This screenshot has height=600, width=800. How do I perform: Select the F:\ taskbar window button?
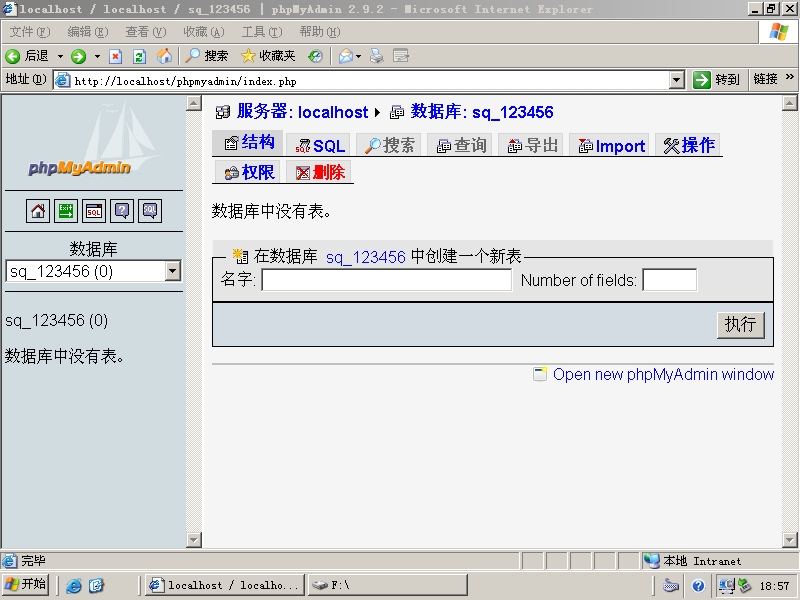click(388, 585)
